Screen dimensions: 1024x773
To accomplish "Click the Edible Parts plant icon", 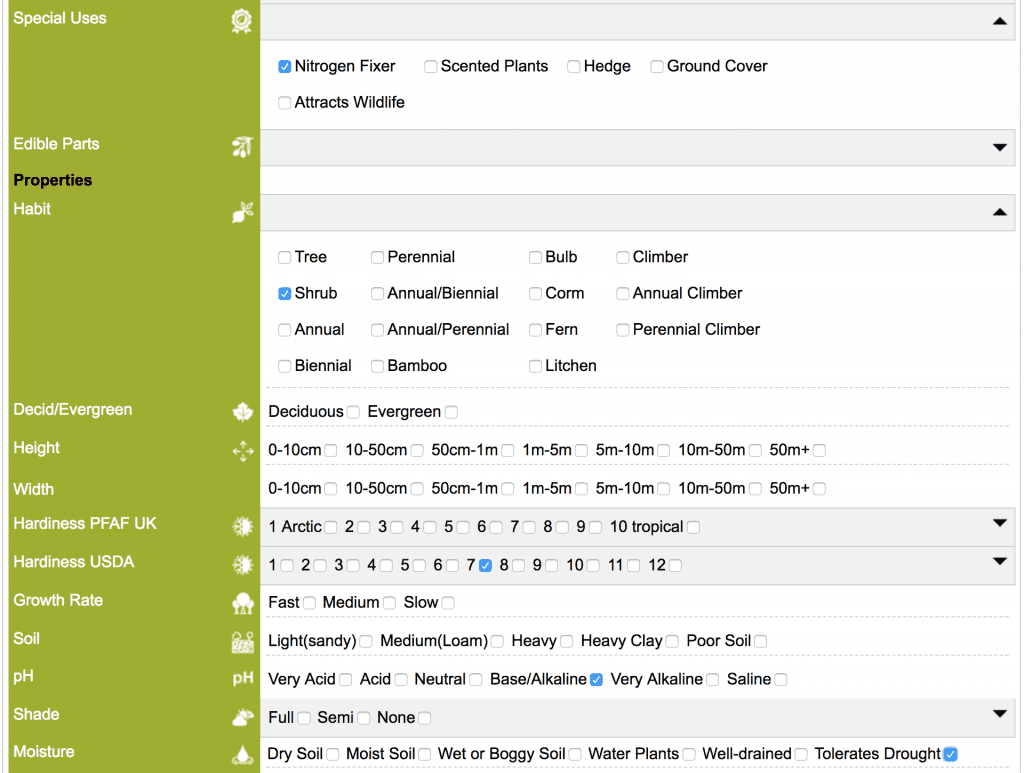I will tap(242, 147).
